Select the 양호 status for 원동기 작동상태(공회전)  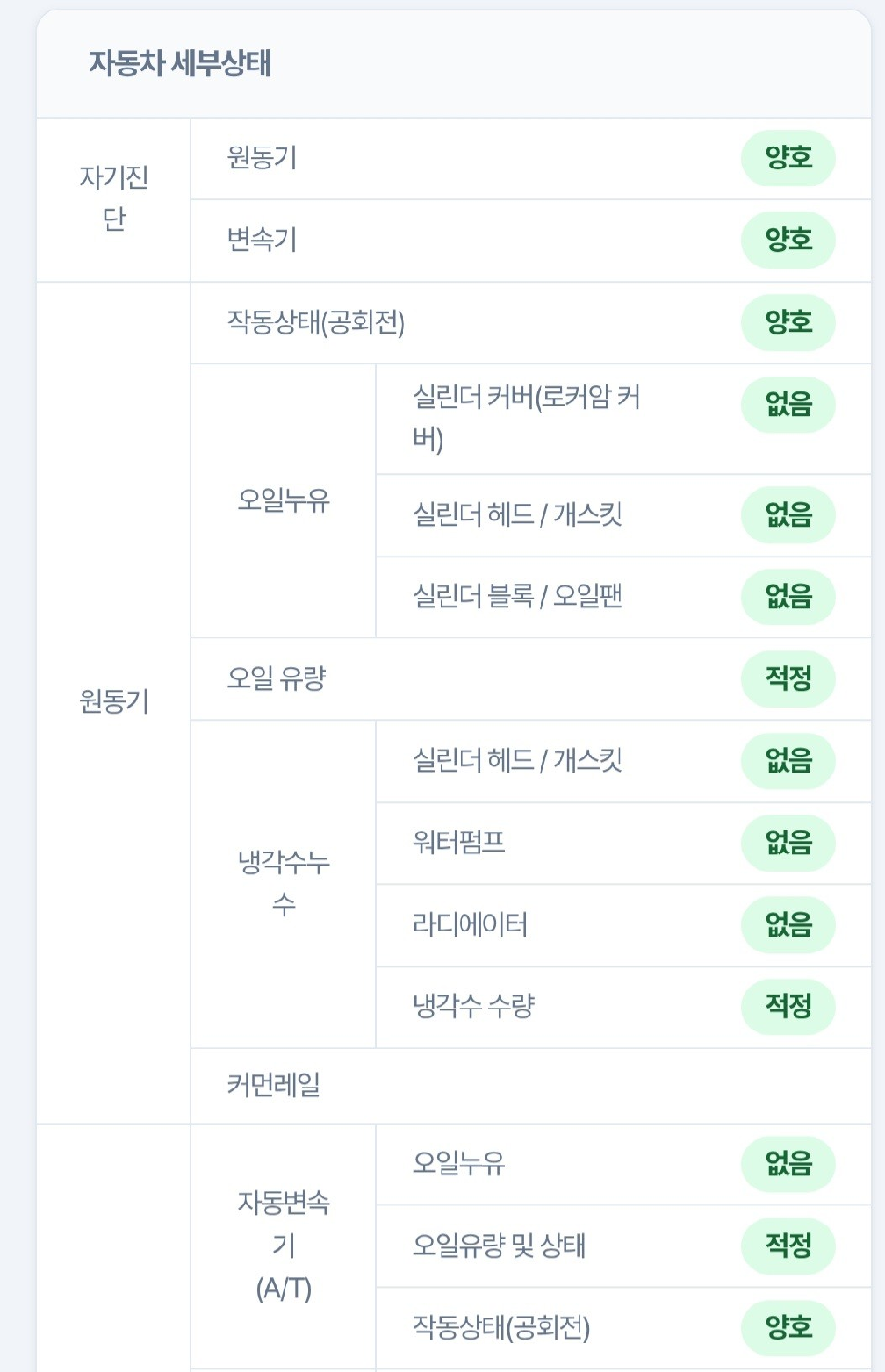788,323
